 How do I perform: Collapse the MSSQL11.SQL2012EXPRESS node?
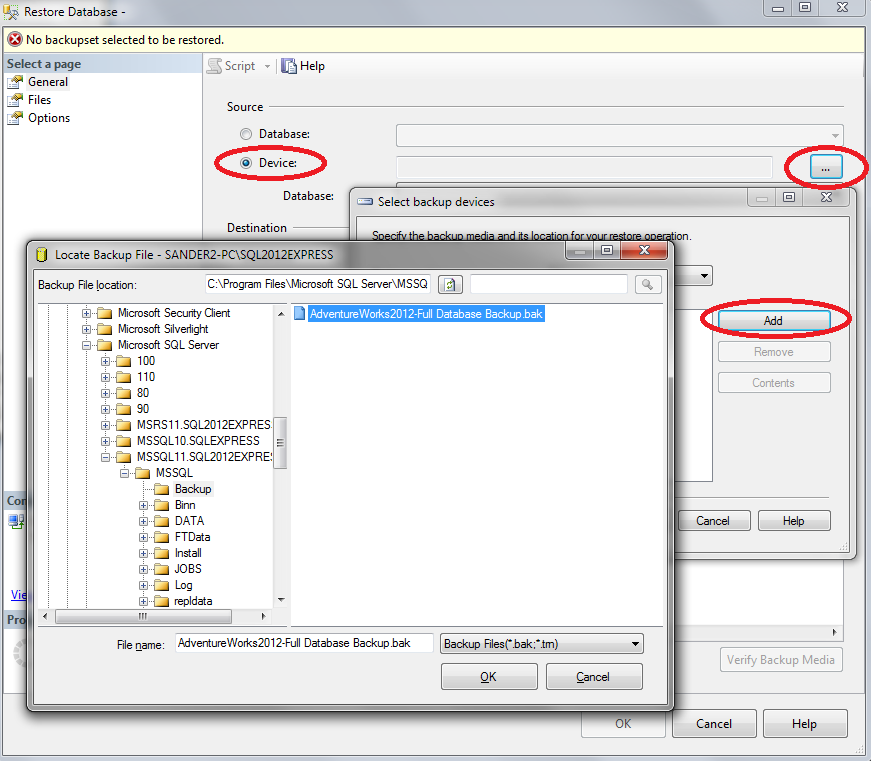[x=107, y=457]
